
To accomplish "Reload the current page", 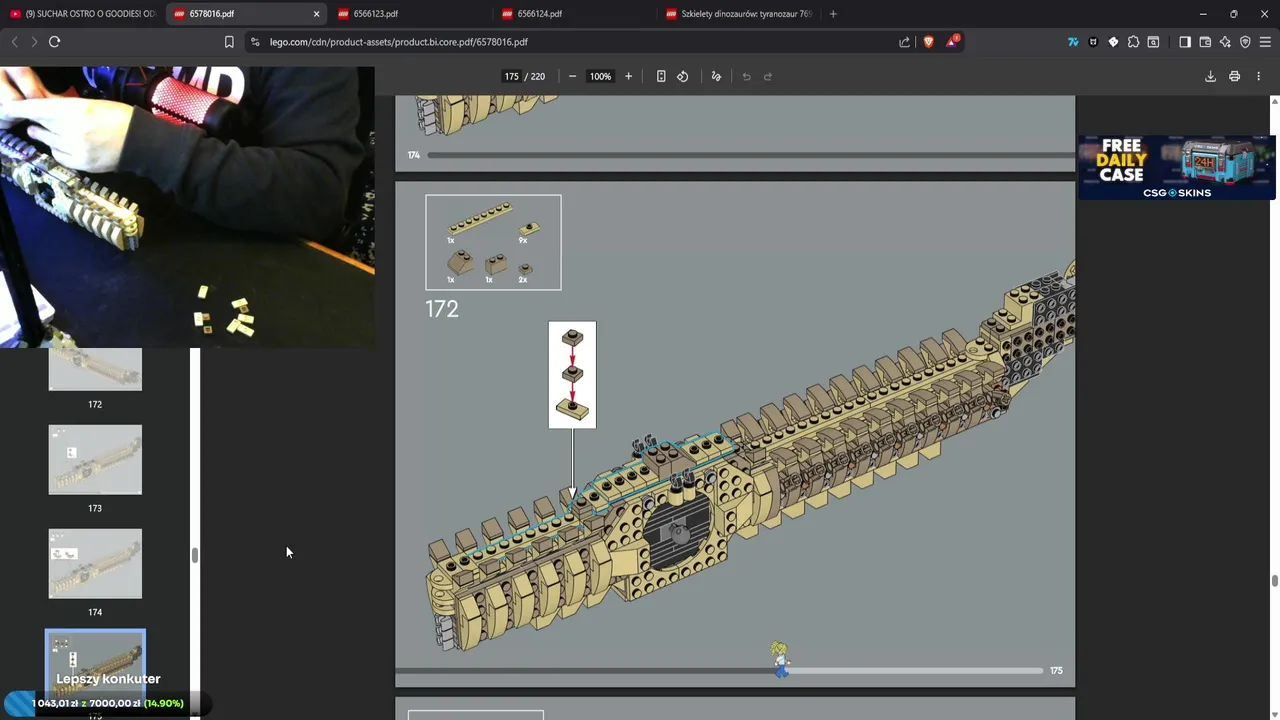I will [x=54, y=42].
